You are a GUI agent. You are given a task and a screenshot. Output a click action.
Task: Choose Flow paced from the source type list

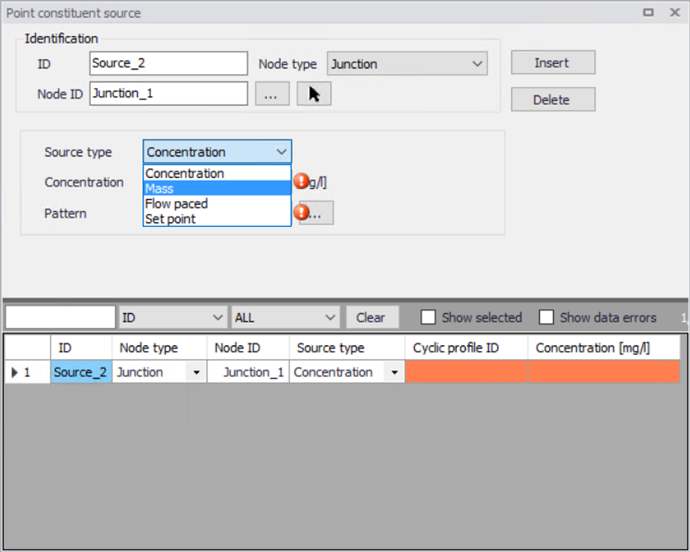[x=217, y=203]
